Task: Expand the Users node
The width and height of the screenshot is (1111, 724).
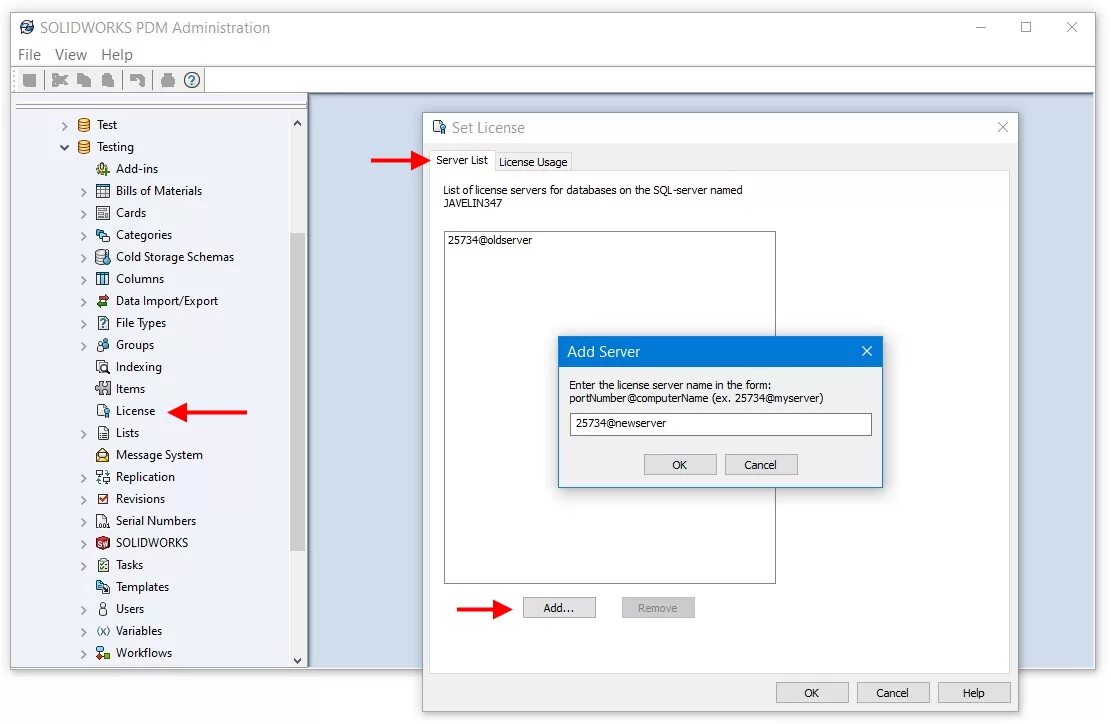Action: click(84, 609)
